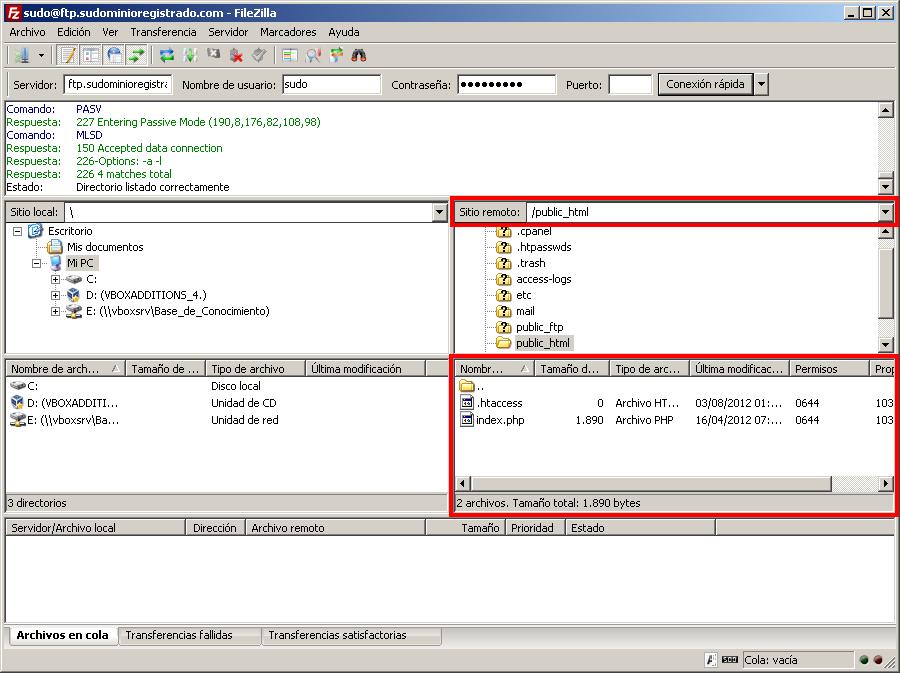Click the speed limits status bar icon
This screenshot has width=900, height=673.
coord(730,660)
